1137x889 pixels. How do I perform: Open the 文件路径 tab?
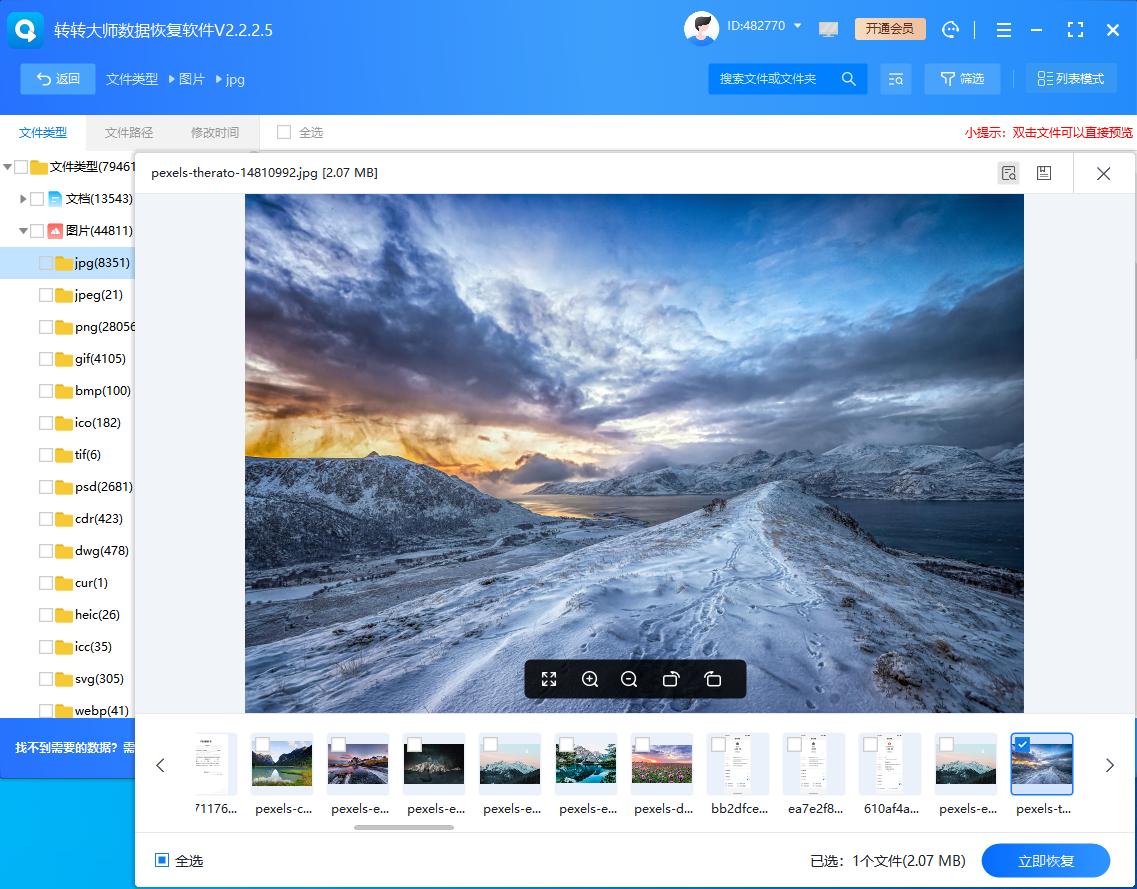pyautogui.click(x=130, y=131)
